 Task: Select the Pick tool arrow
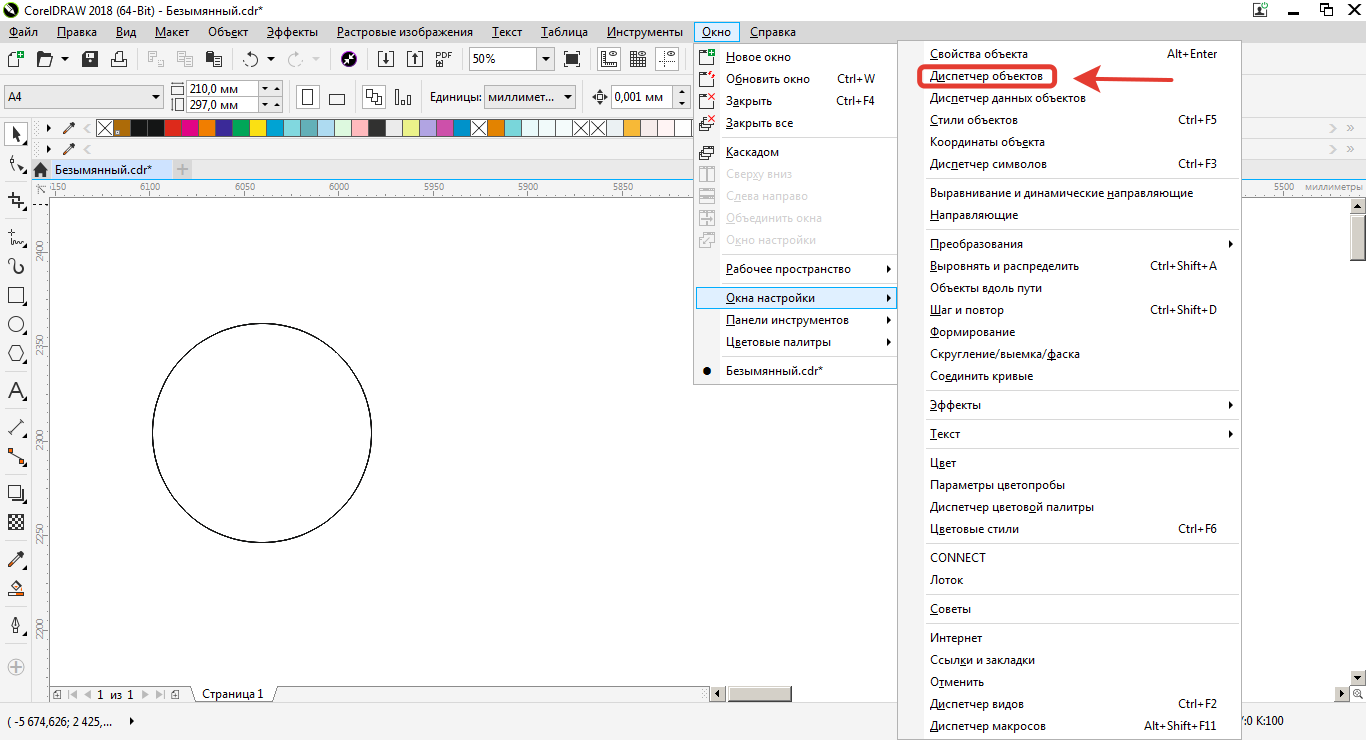[16, 133]
